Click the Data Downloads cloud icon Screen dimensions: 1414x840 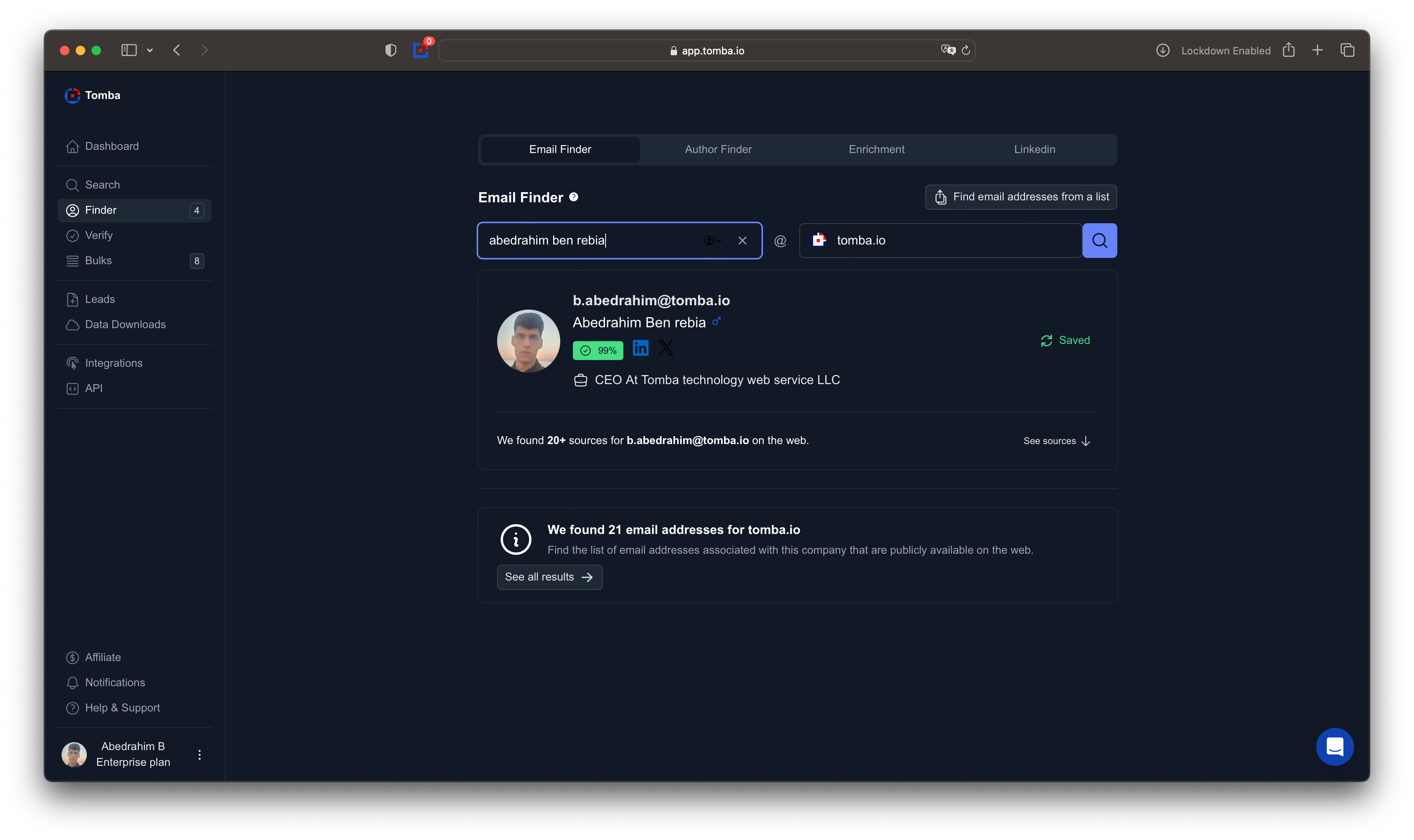click(73, 324)
